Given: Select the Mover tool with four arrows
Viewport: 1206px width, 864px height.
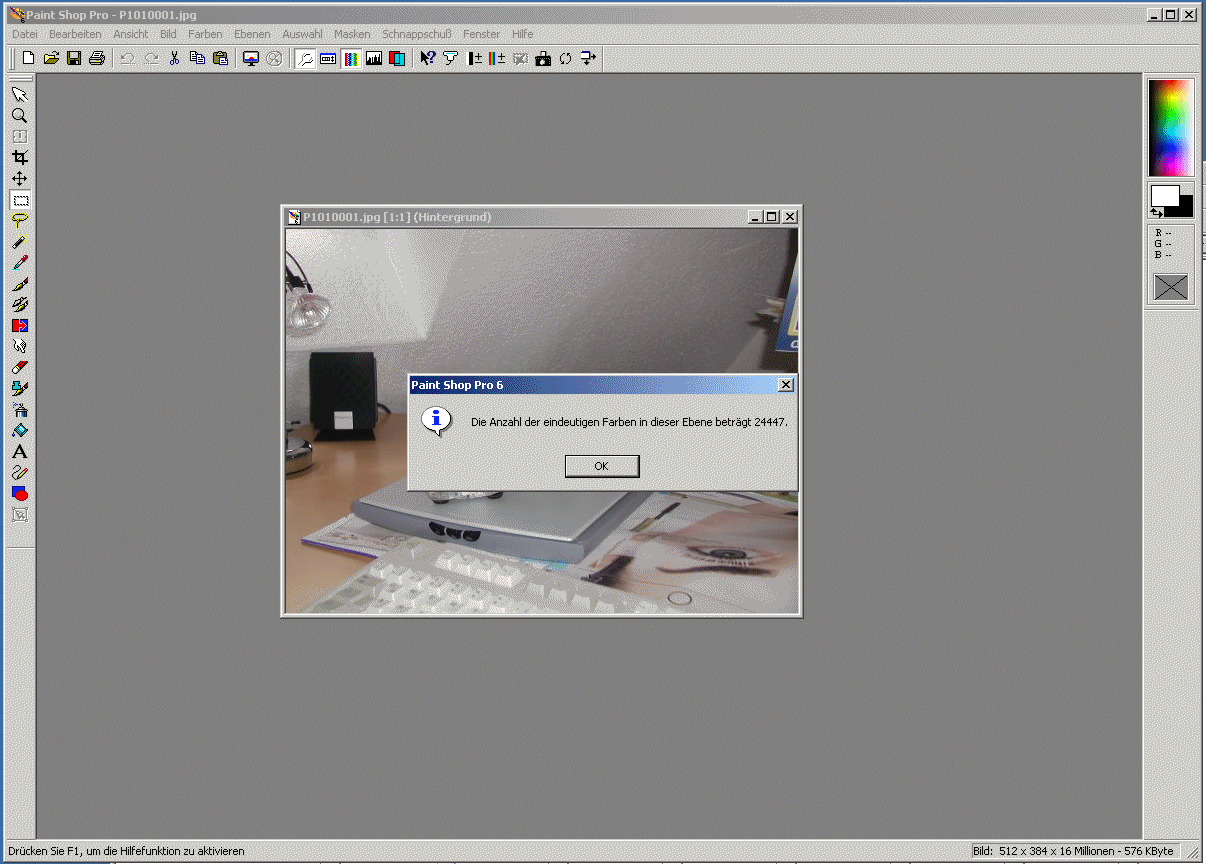Looking at the screenshot, I should (19, 179).
